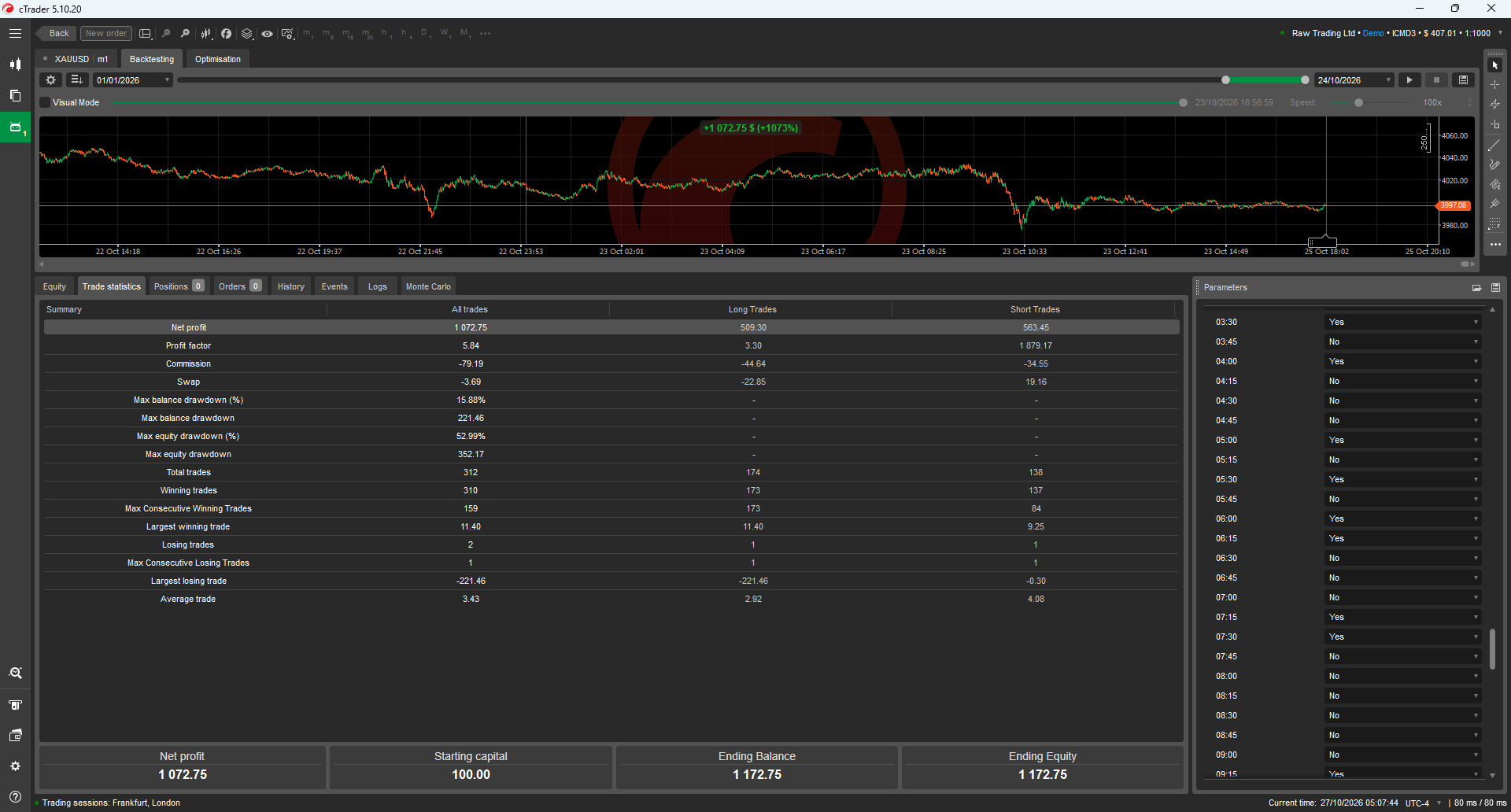Load parameters with folder icon
1511x812 pixels.
[x=1476, y=288]
